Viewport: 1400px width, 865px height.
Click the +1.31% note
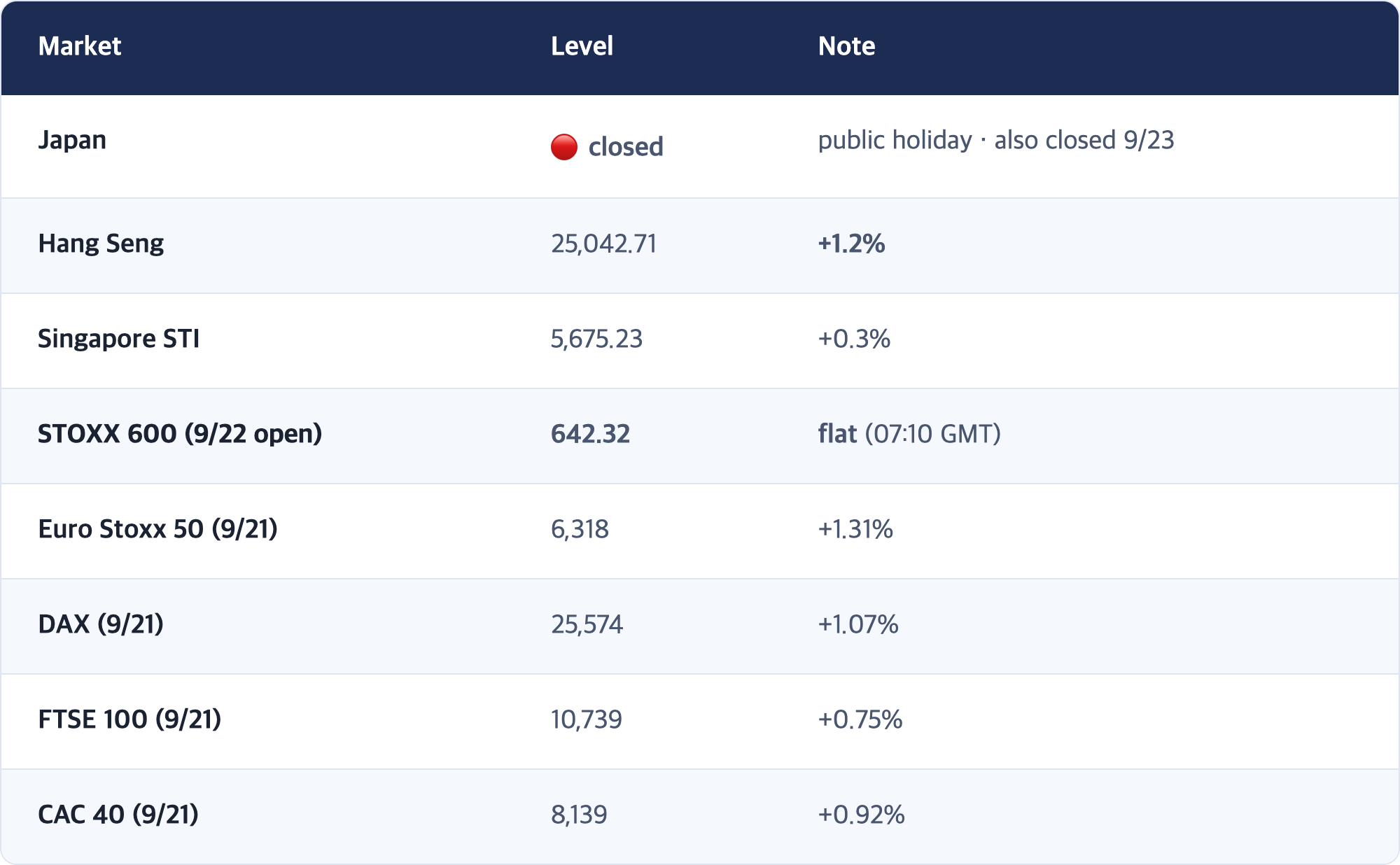(855, 529)
